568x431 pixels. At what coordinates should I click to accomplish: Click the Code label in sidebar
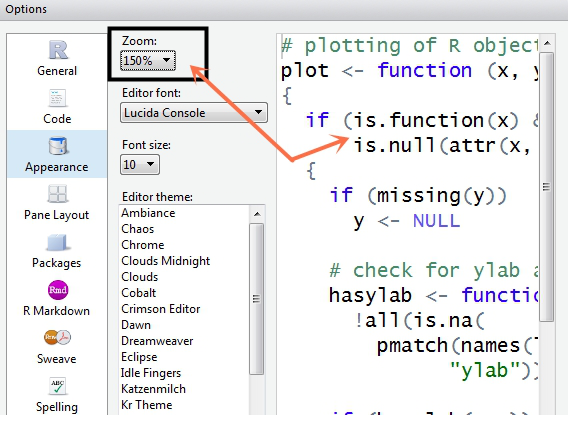click(x=57, y=119)
